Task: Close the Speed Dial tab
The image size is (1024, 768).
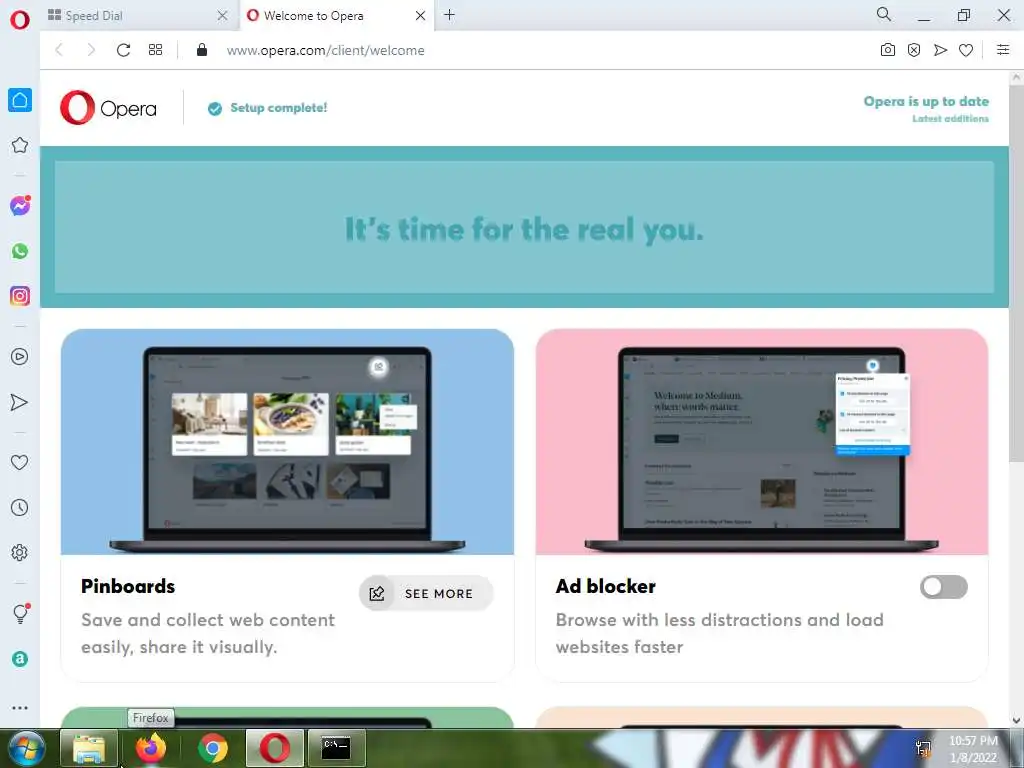Action: click(222, 16)
